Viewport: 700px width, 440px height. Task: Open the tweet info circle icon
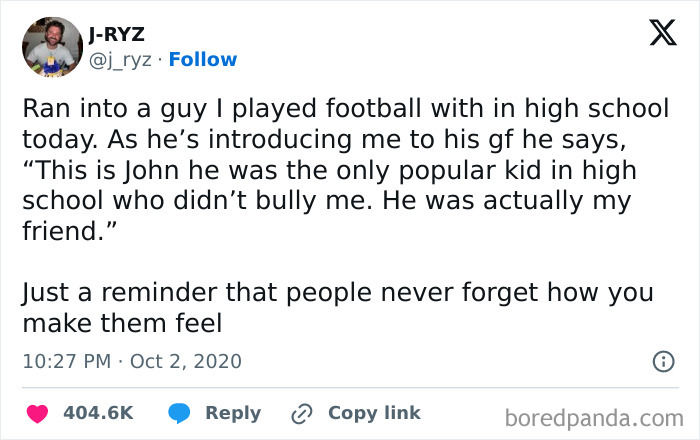662,361
